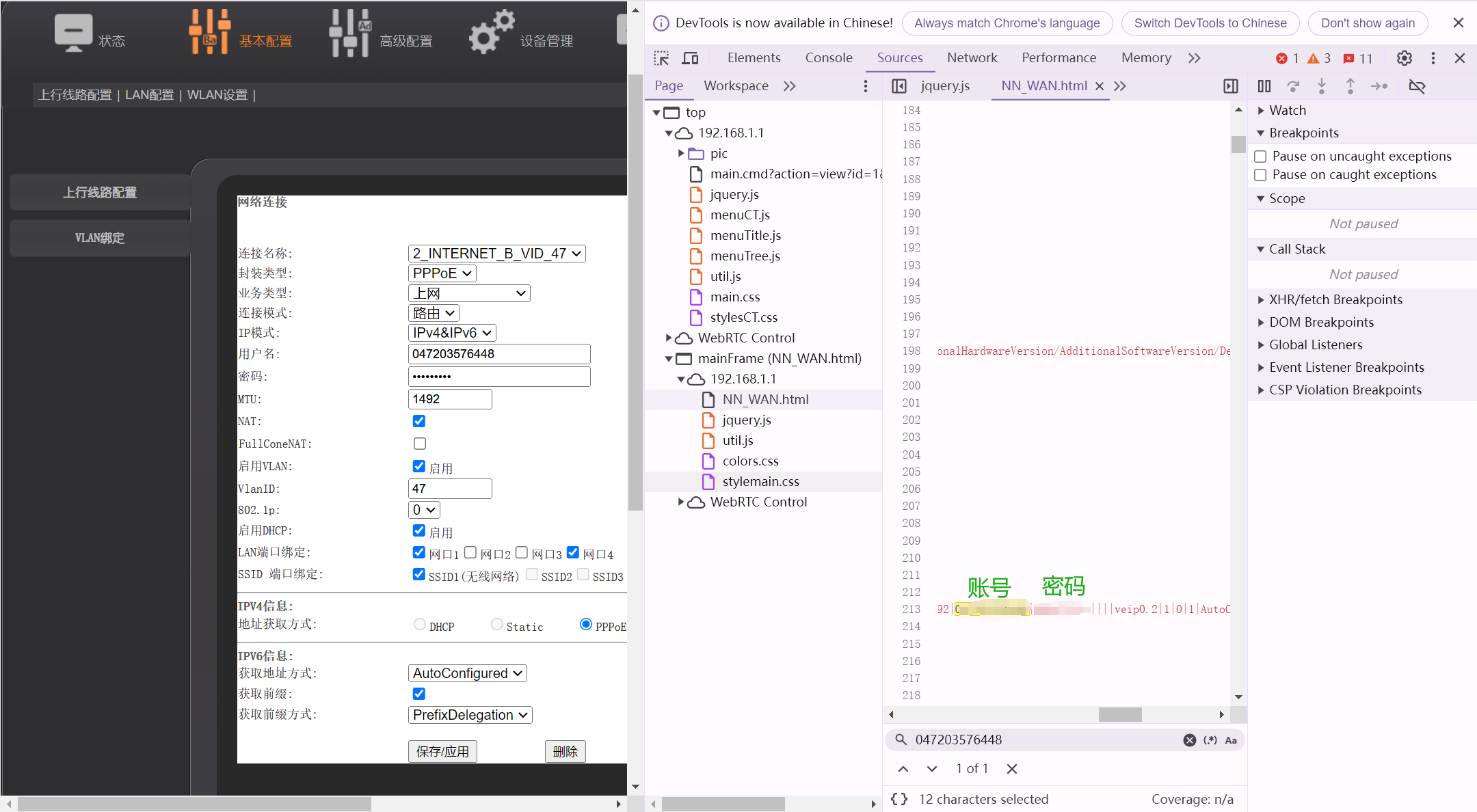Open DevTools settings gear
The height and width of the screenshot is (812, 1477).
tap(1404, 58)
